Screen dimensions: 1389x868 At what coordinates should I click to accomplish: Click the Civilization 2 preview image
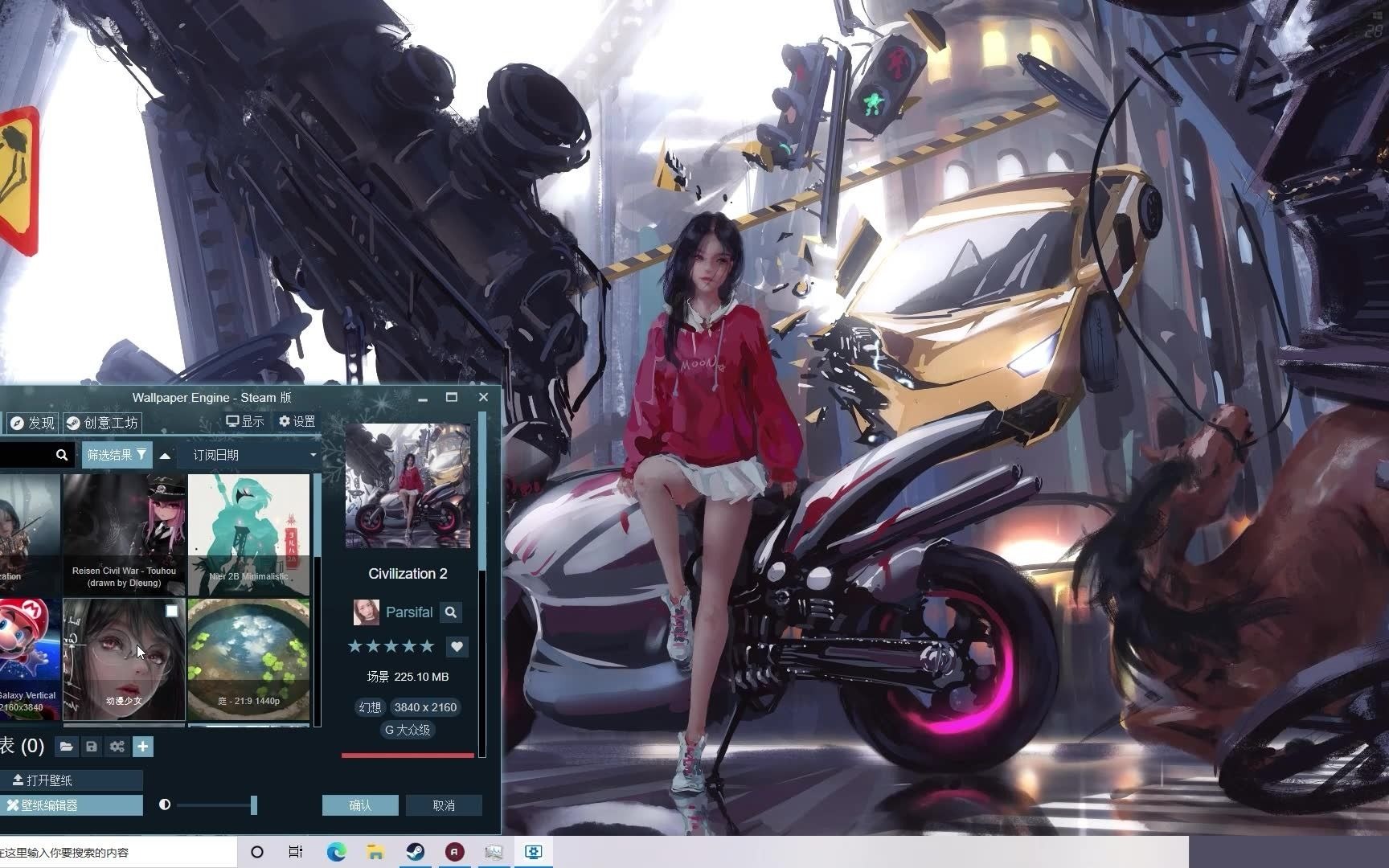tap(408, 486)
